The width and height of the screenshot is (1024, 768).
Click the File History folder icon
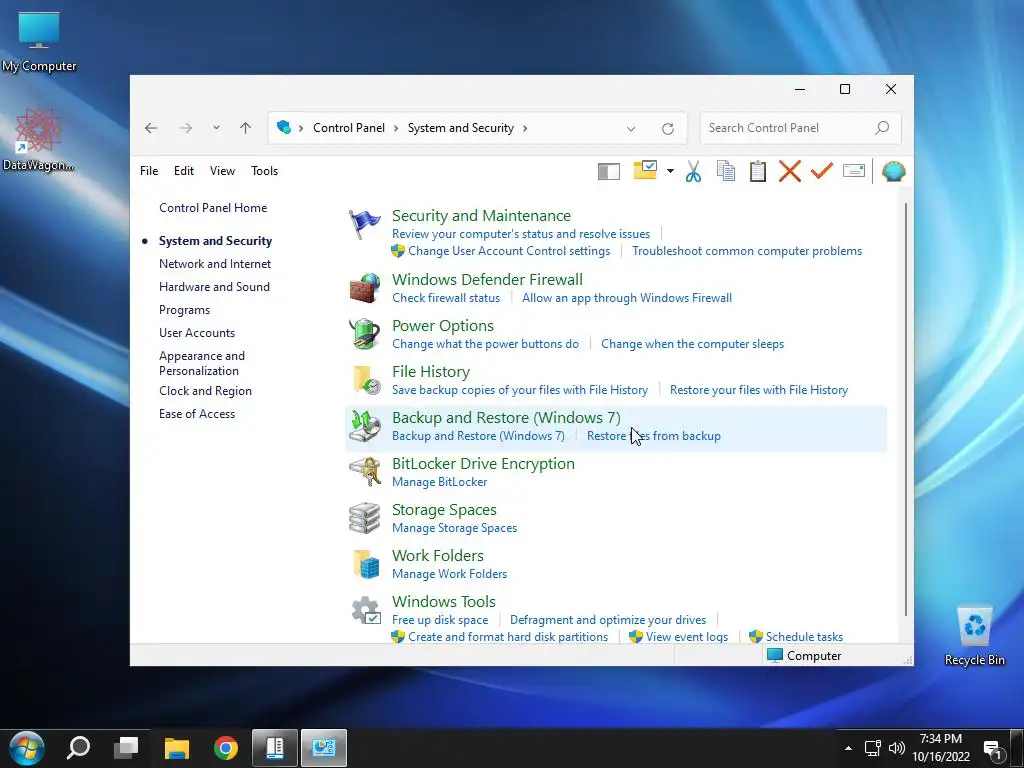[x=366, y=380]
